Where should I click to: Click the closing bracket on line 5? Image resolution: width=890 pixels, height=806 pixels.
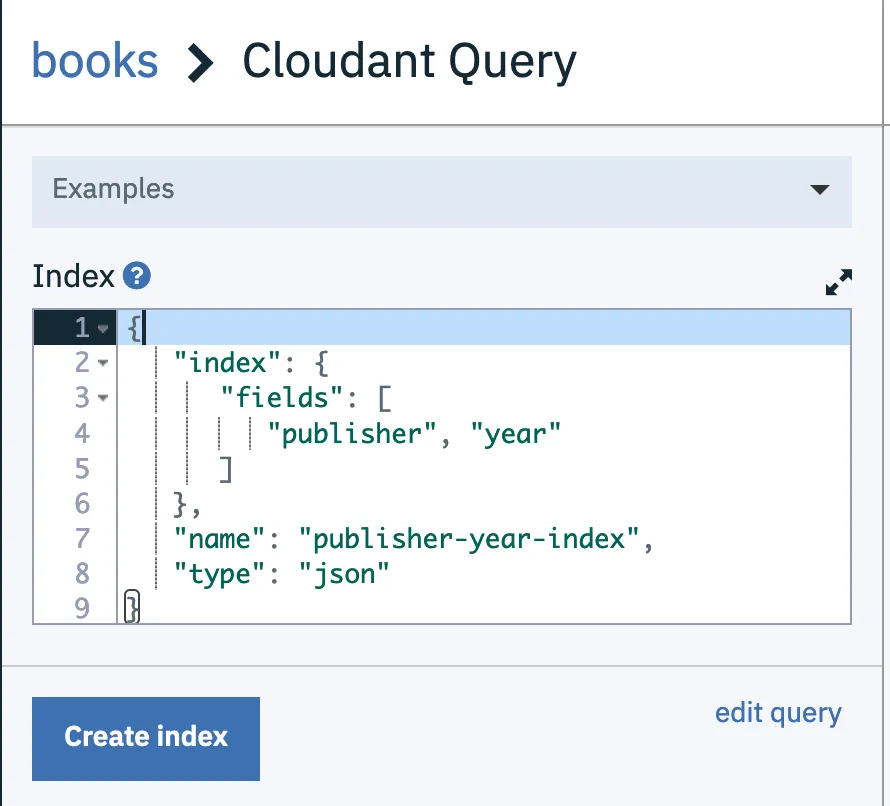click(x=226, y=469)
